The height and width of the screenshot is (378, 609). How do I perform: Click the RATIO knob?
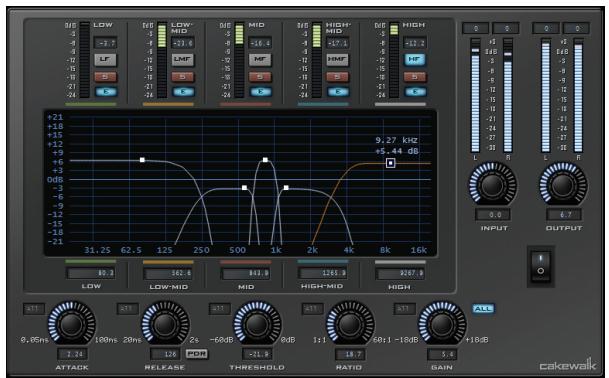(x=350, y=324)
